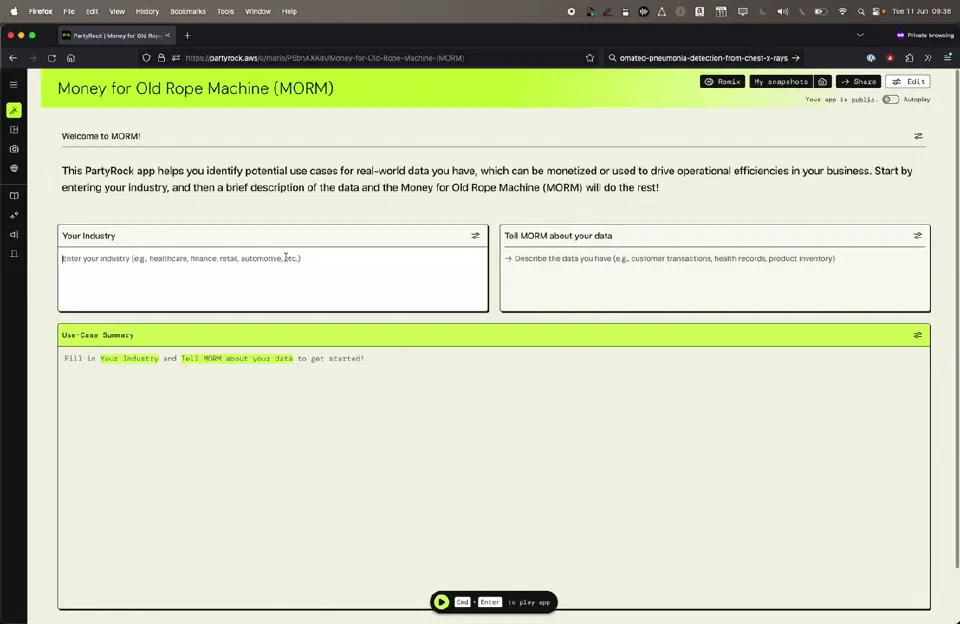Open the Firefox File menu
Screen dimensions: 960x624
coord(69,12)
